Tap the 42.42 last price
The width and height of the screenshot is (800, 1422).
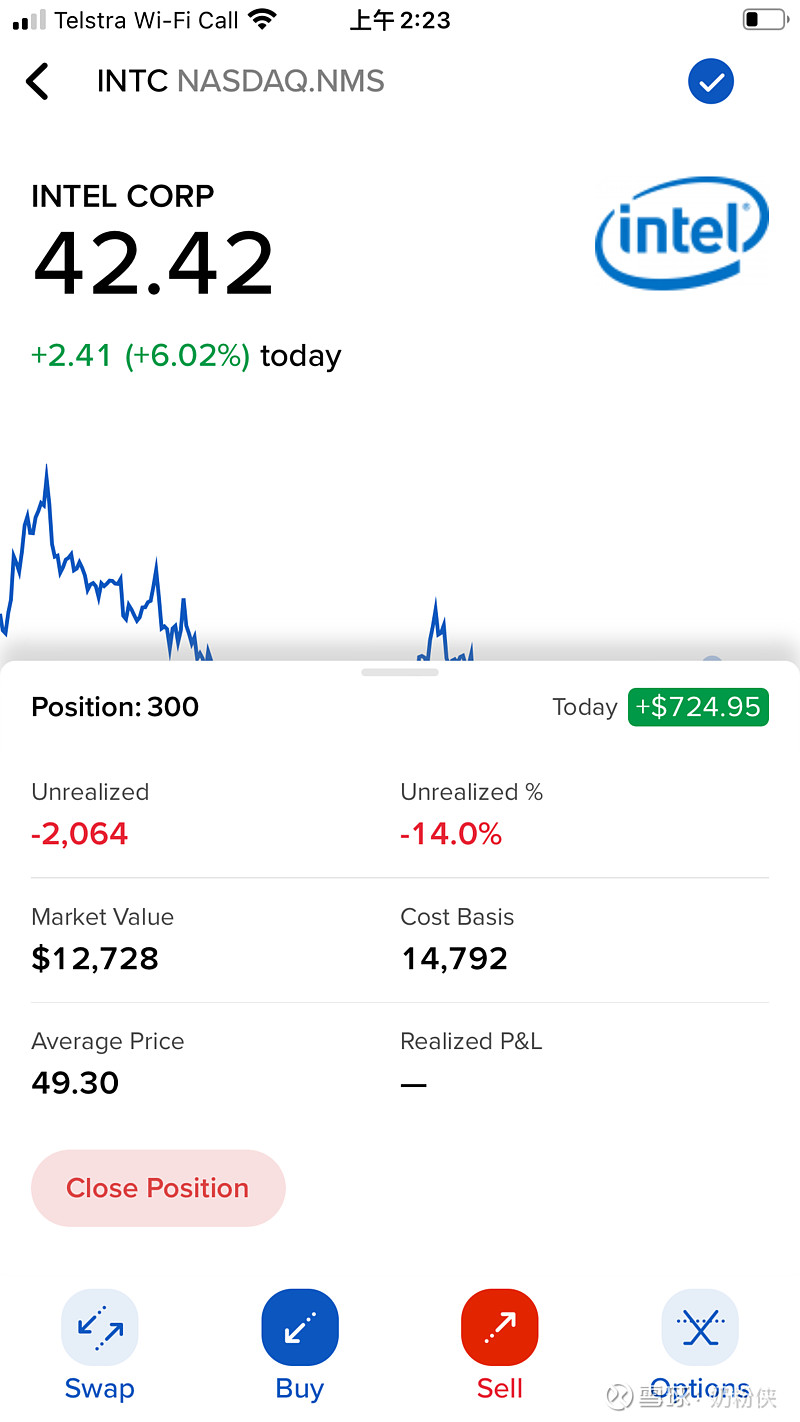tap(153, 264)
